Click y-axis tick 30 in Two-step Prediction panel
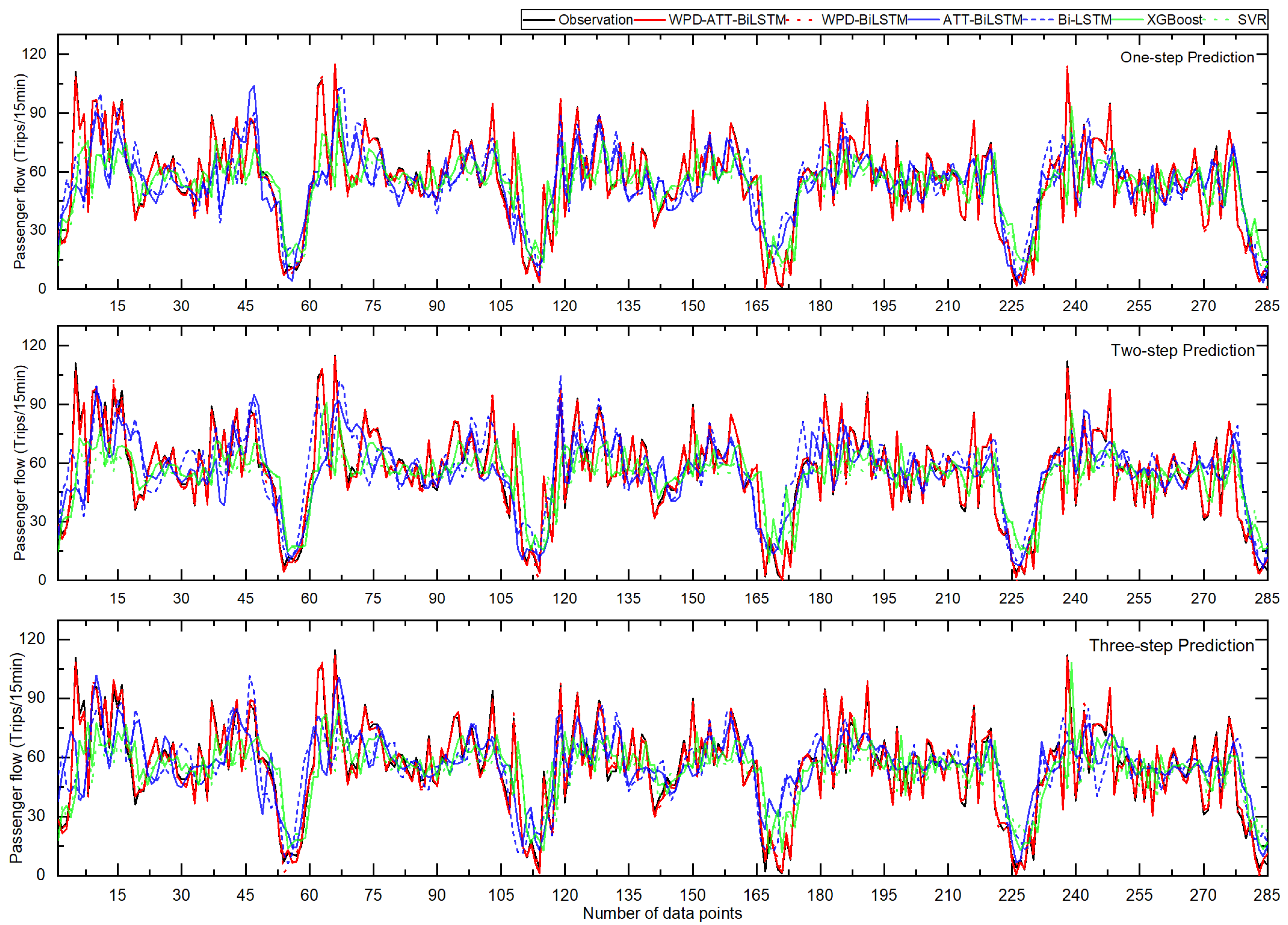 point(38,521)
